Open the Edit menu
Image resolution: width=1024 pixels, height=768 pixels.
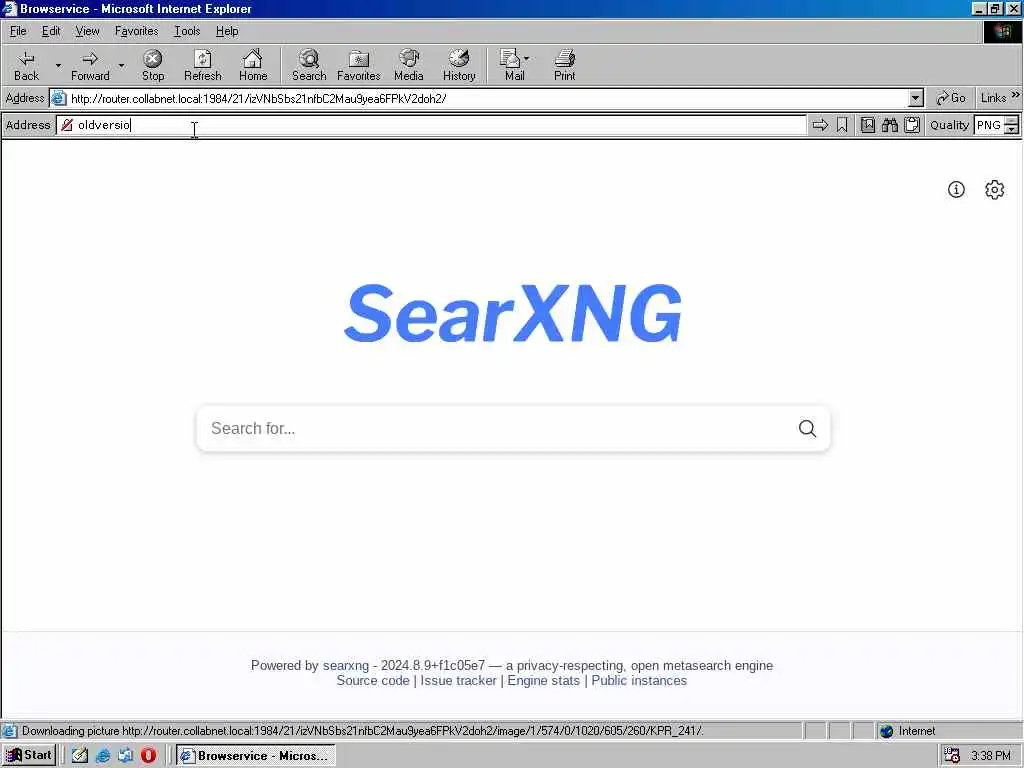[51, 31]
